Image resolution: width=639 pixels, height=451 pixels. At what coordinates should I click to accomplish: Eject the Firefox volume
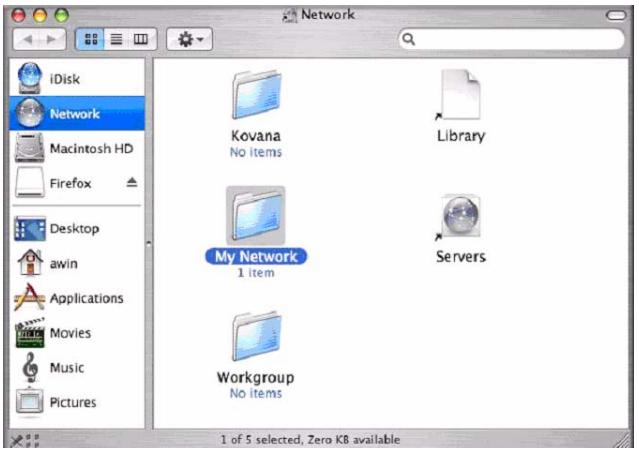pyautogui.click(x=131, y=182)
